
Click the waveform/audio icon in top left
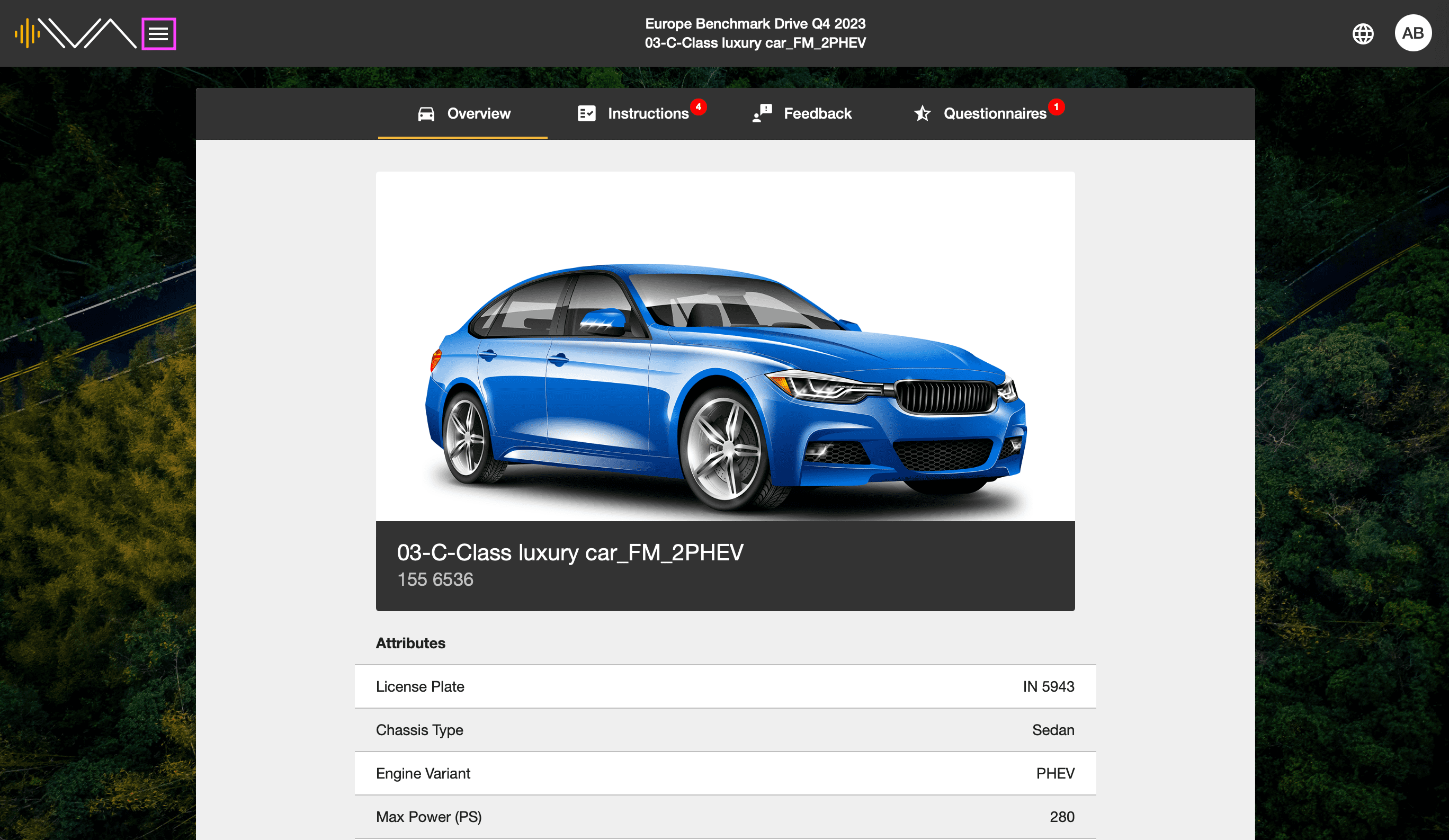[x=26, y=33]
